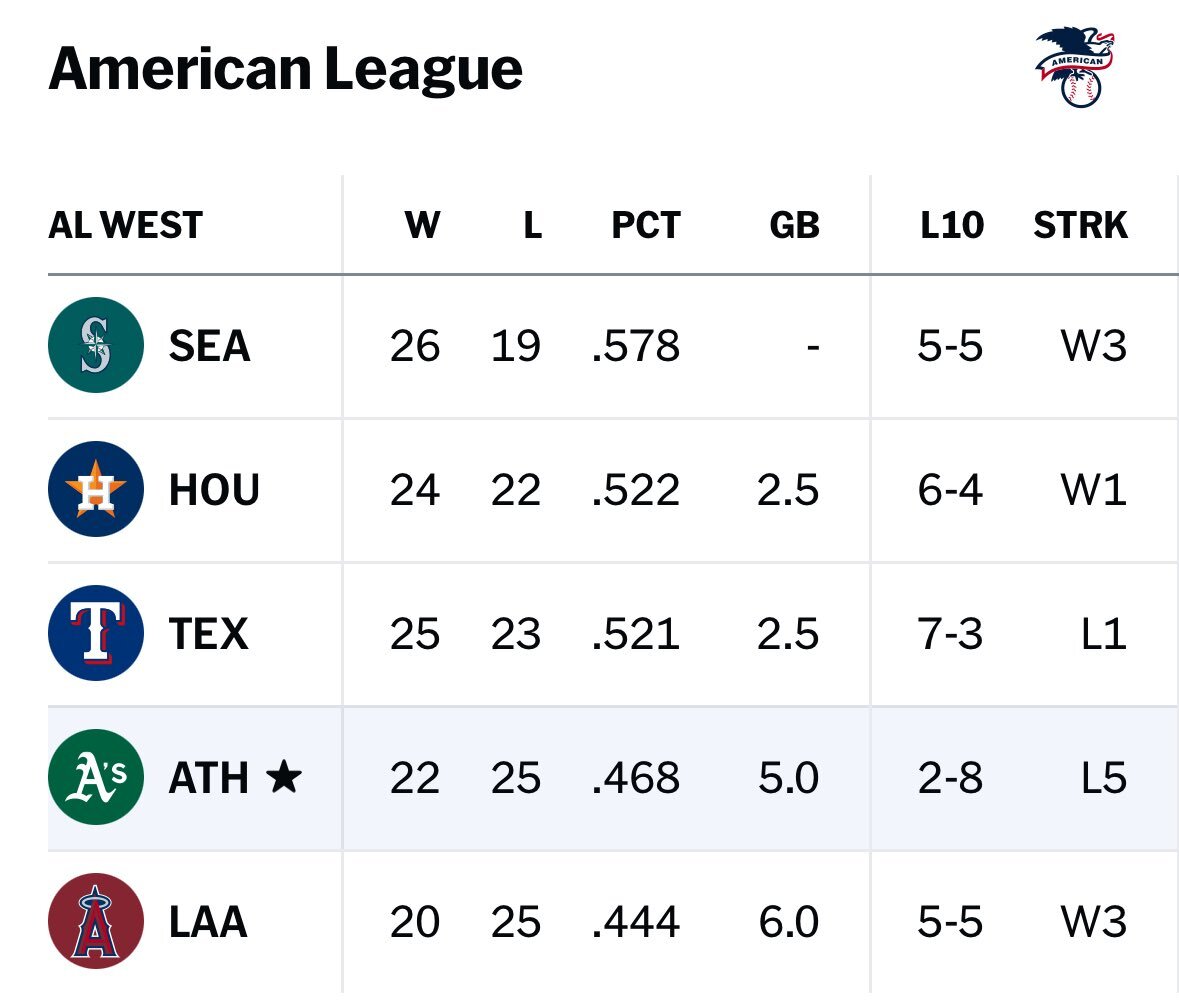Toggle the favorite star next to ATH

coord(285,778)
